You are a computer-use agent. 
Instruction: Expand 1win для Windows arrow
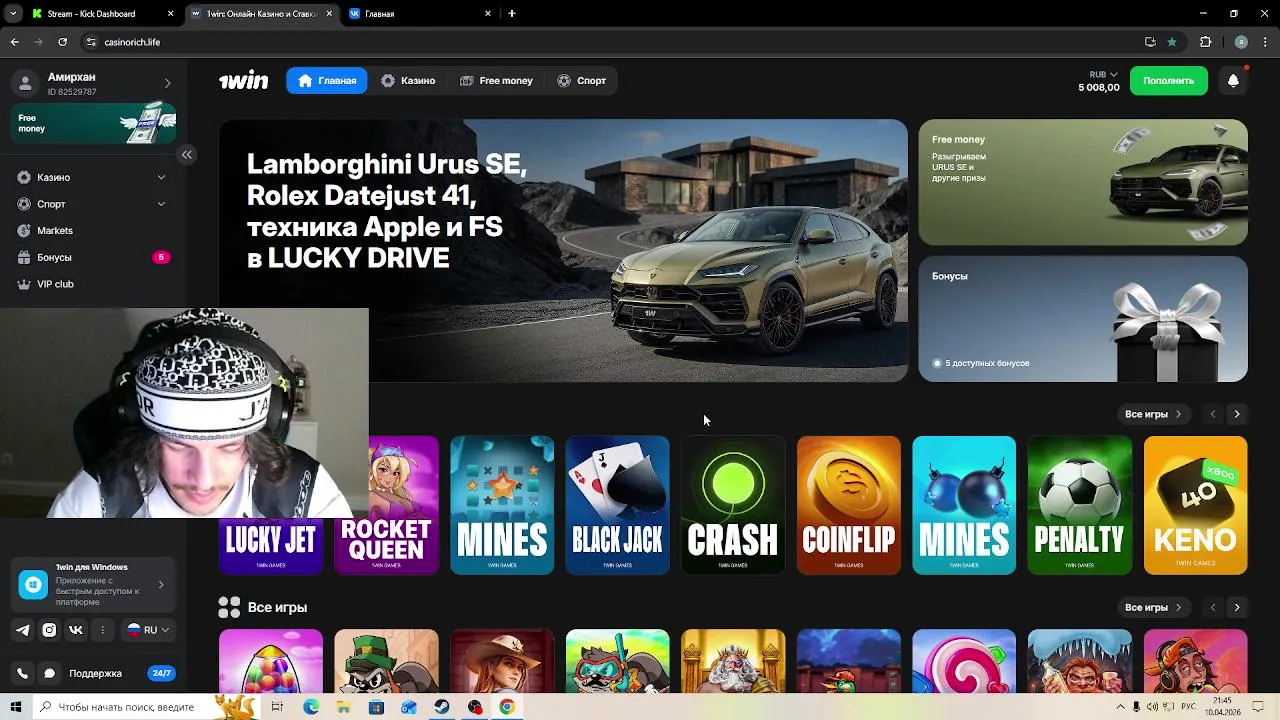(161, 585)
